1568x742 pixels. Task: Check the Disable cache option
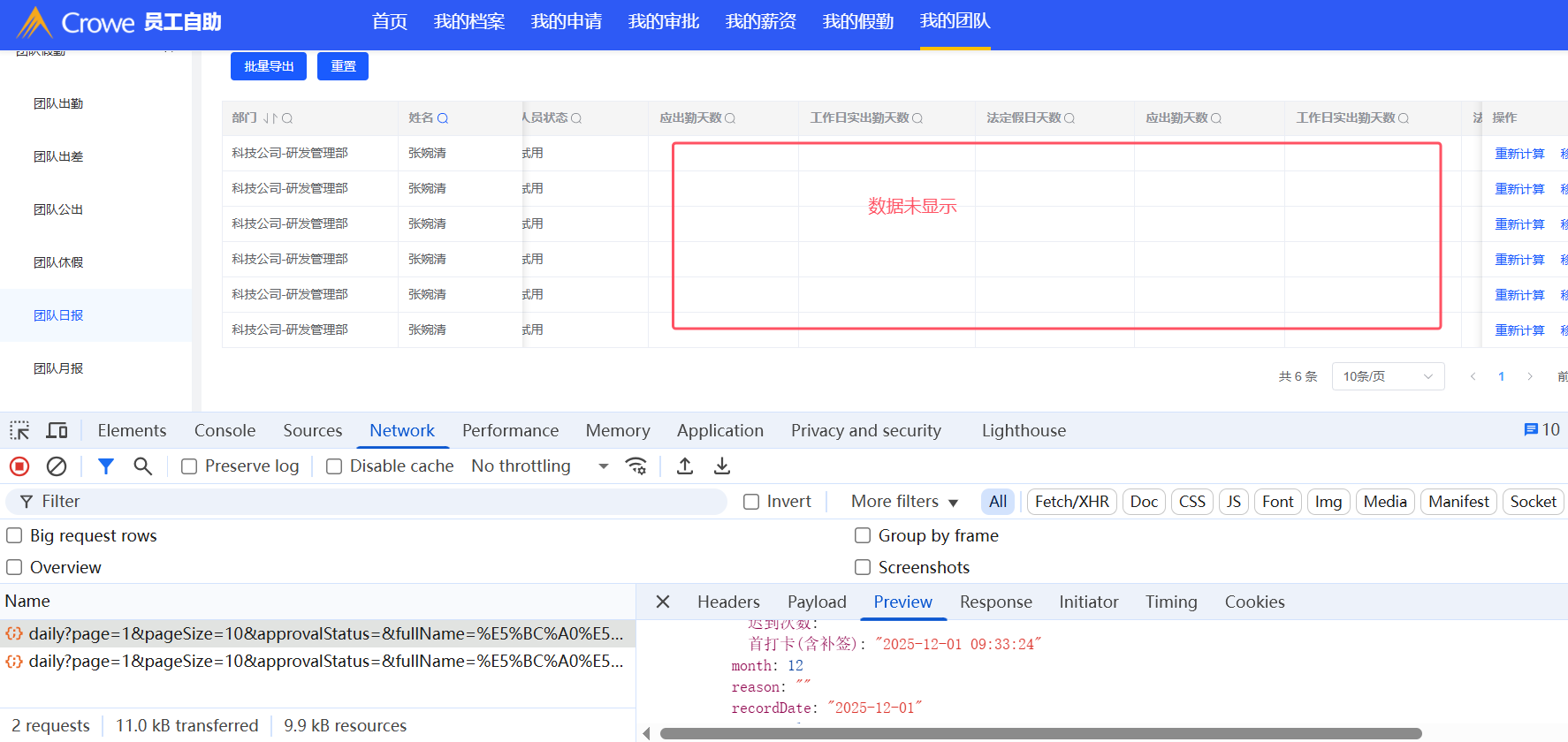click(334, 466)
